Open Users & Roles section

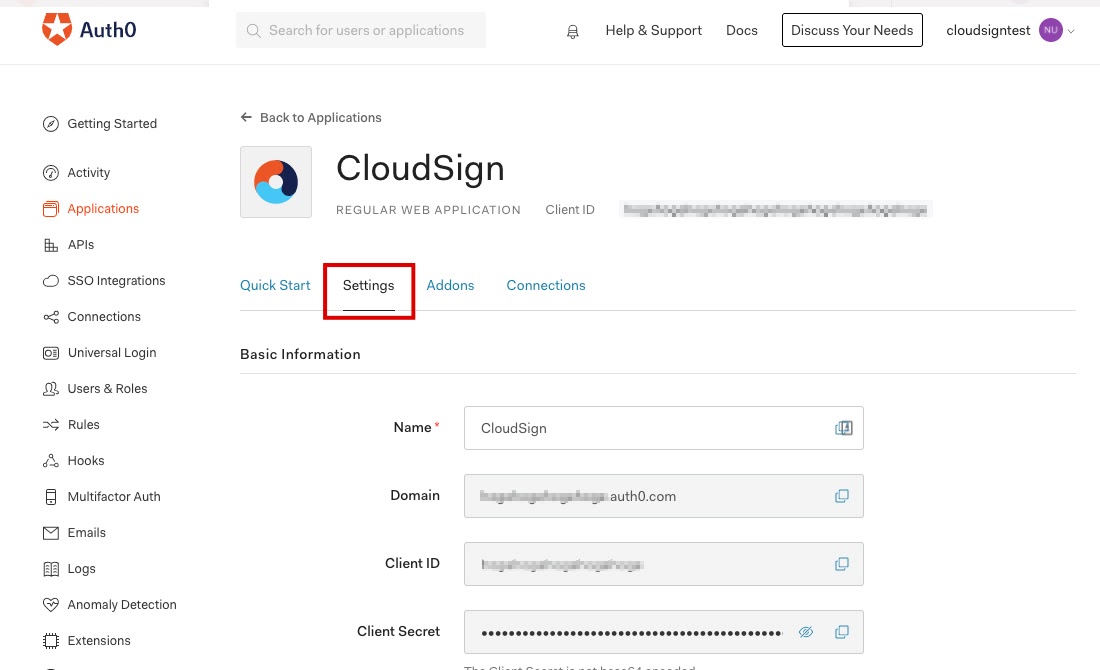click(107, 389)
